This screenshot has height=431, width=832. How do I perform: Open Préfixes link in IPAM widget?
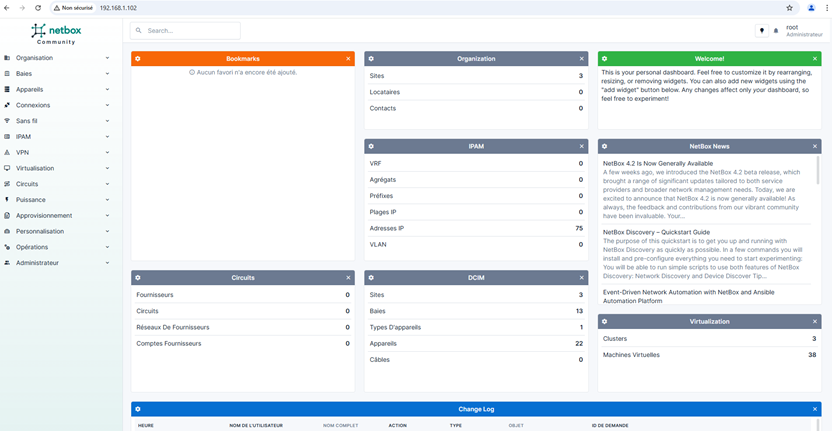[380, 196]
